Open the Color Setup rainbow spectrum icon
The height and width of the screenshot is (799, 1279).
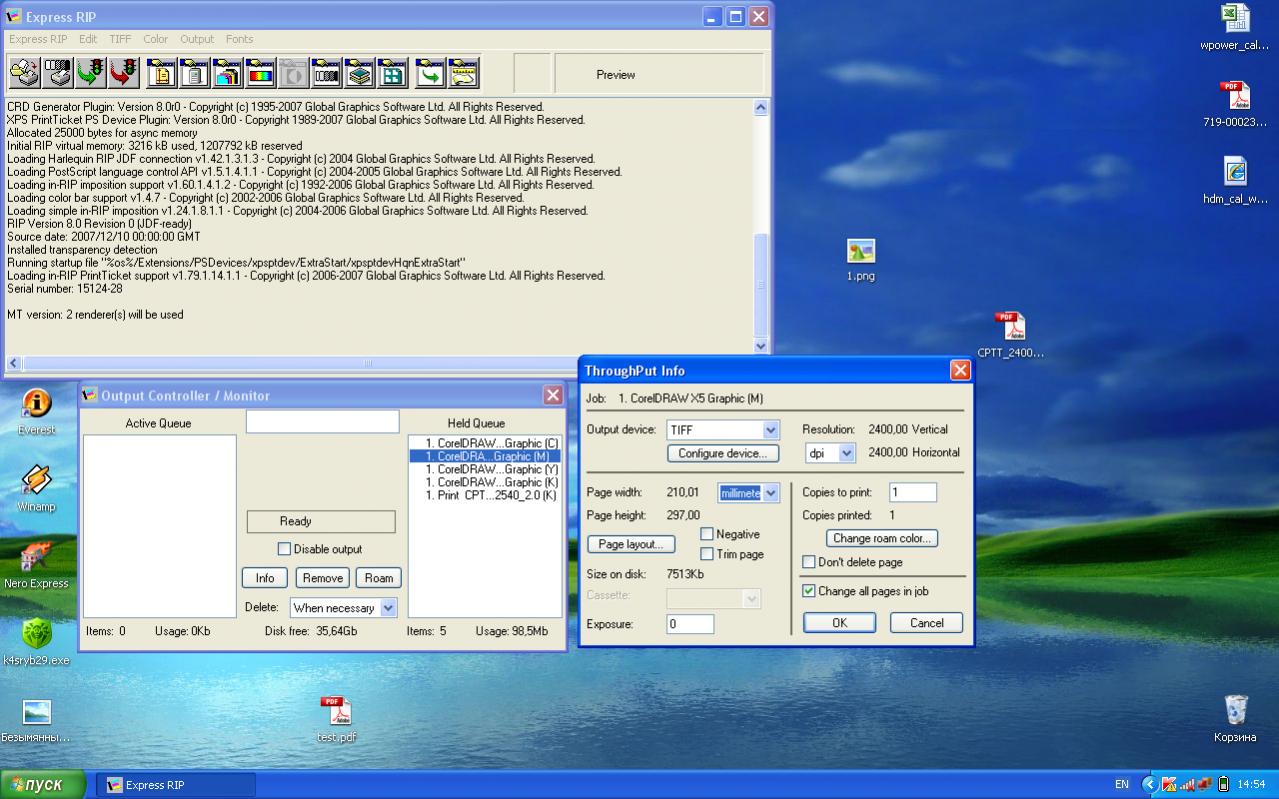260,73
